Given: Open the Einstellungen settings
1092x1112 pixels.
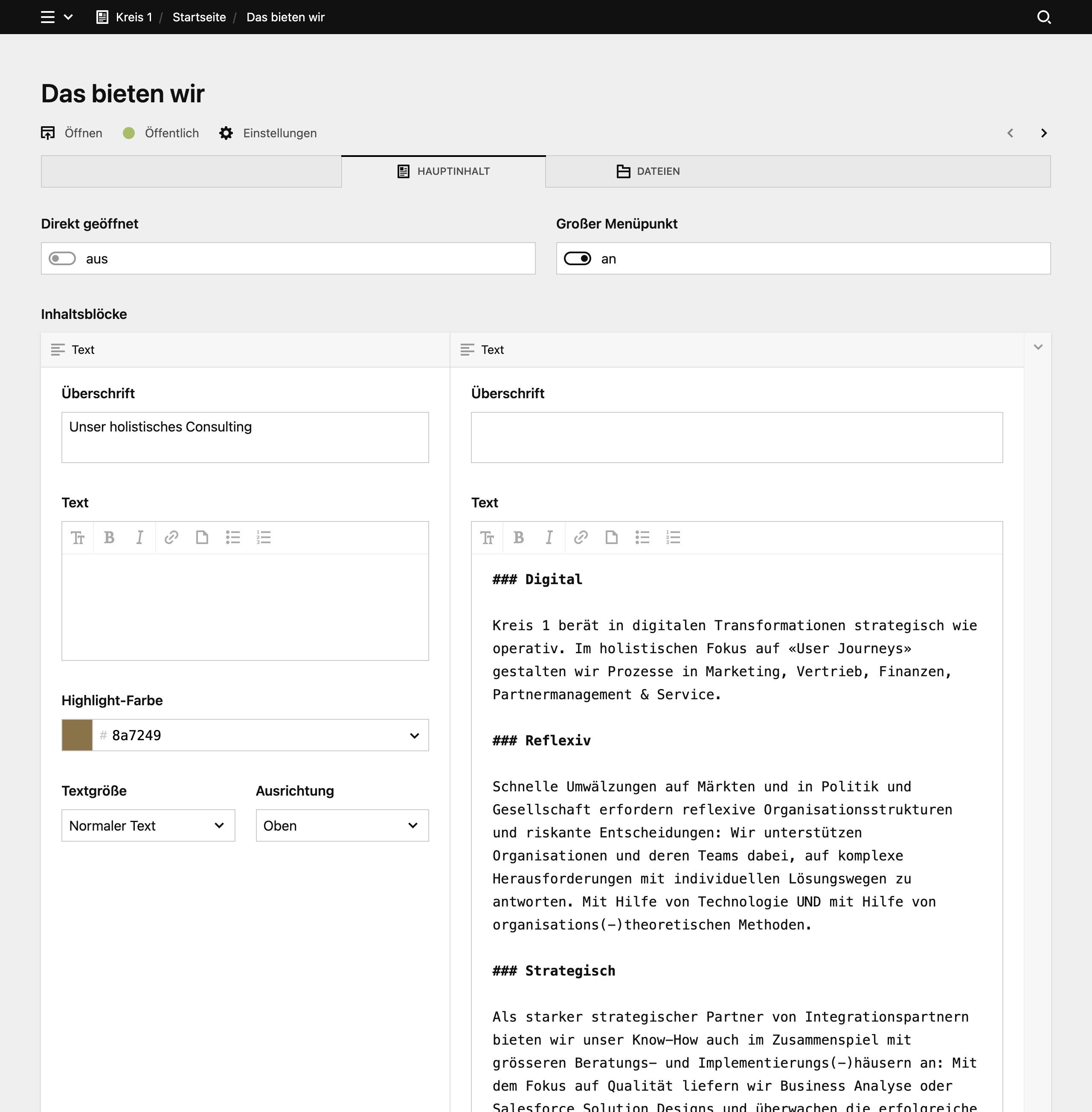Looking at the screenshot, I should click(268, 133).
